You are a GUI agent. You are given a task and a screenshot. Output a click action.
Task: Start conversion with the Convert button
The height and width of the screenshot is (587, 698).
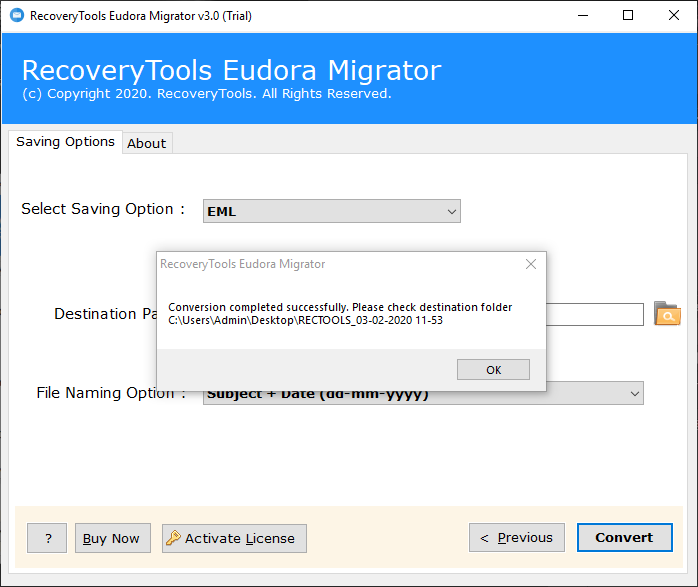click(625, 538)
